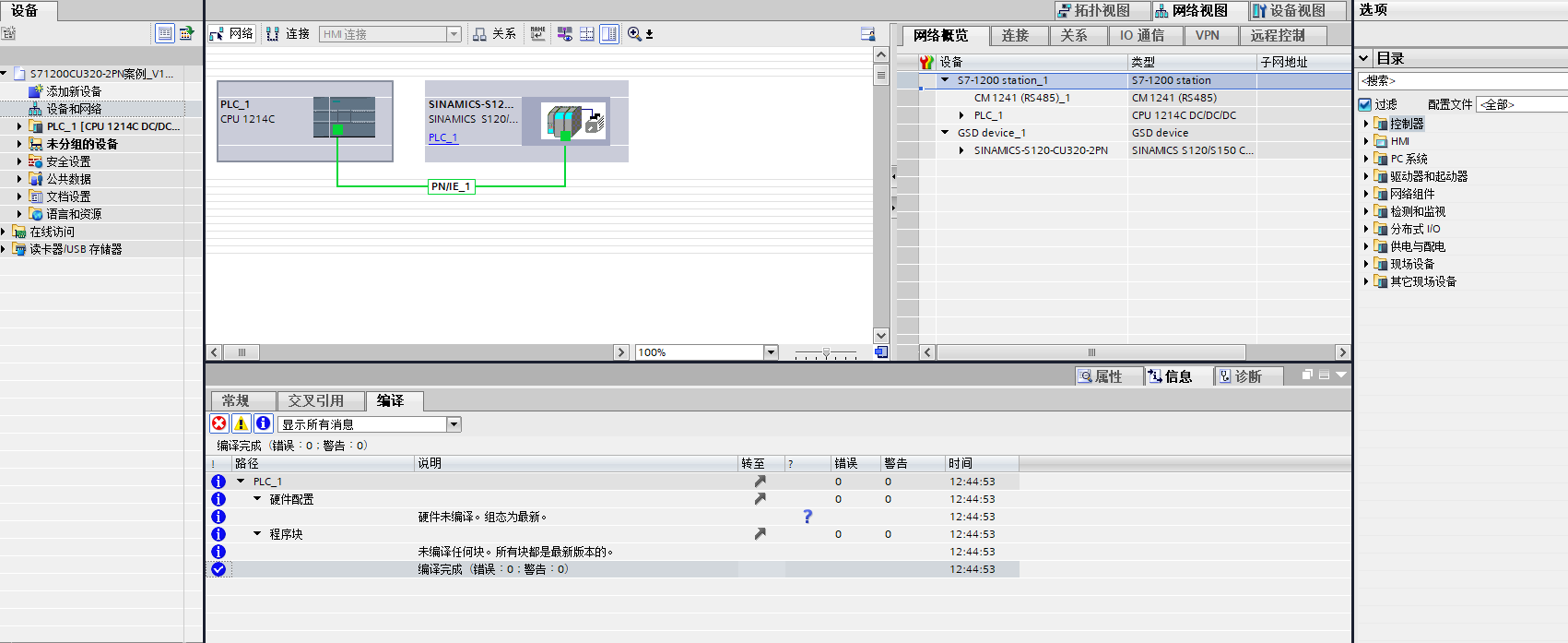Open 添加新设备 (Add new device)
The image size is (1568, 643).
(x=74, y=91)
